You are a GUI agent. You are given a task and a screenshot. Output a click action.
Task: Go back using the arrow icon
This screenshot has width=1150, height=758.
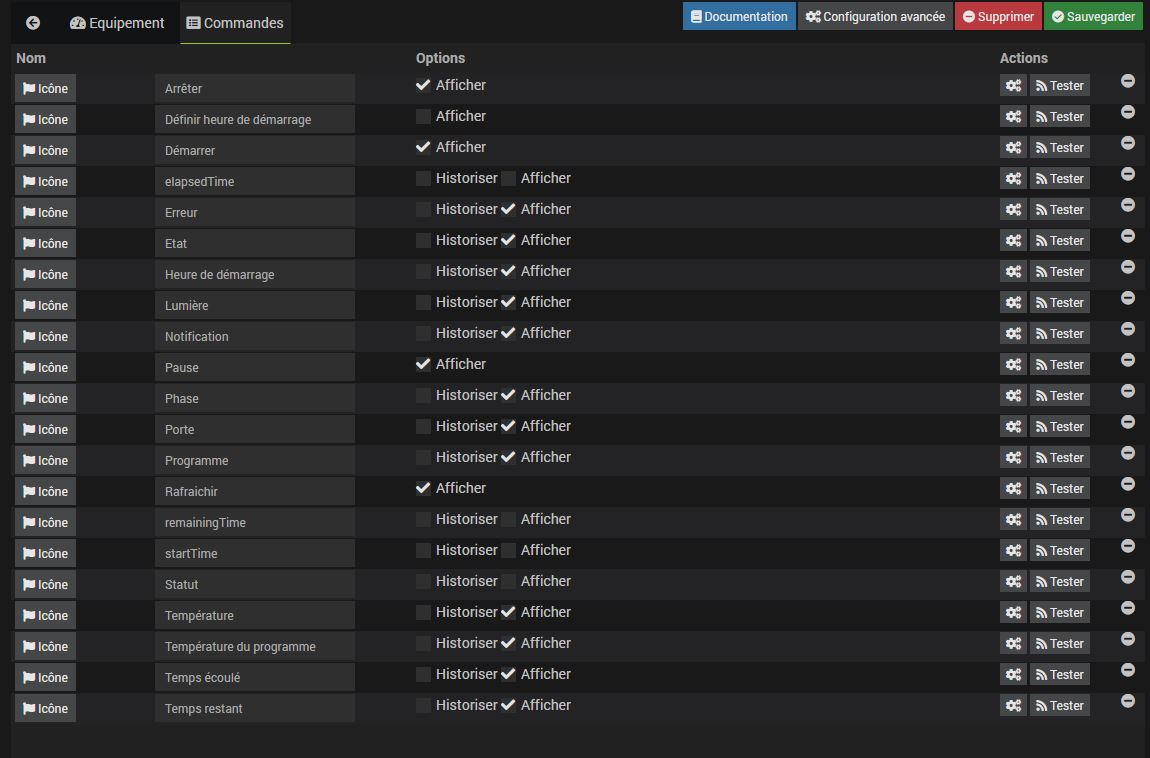(x=33, y=23)
